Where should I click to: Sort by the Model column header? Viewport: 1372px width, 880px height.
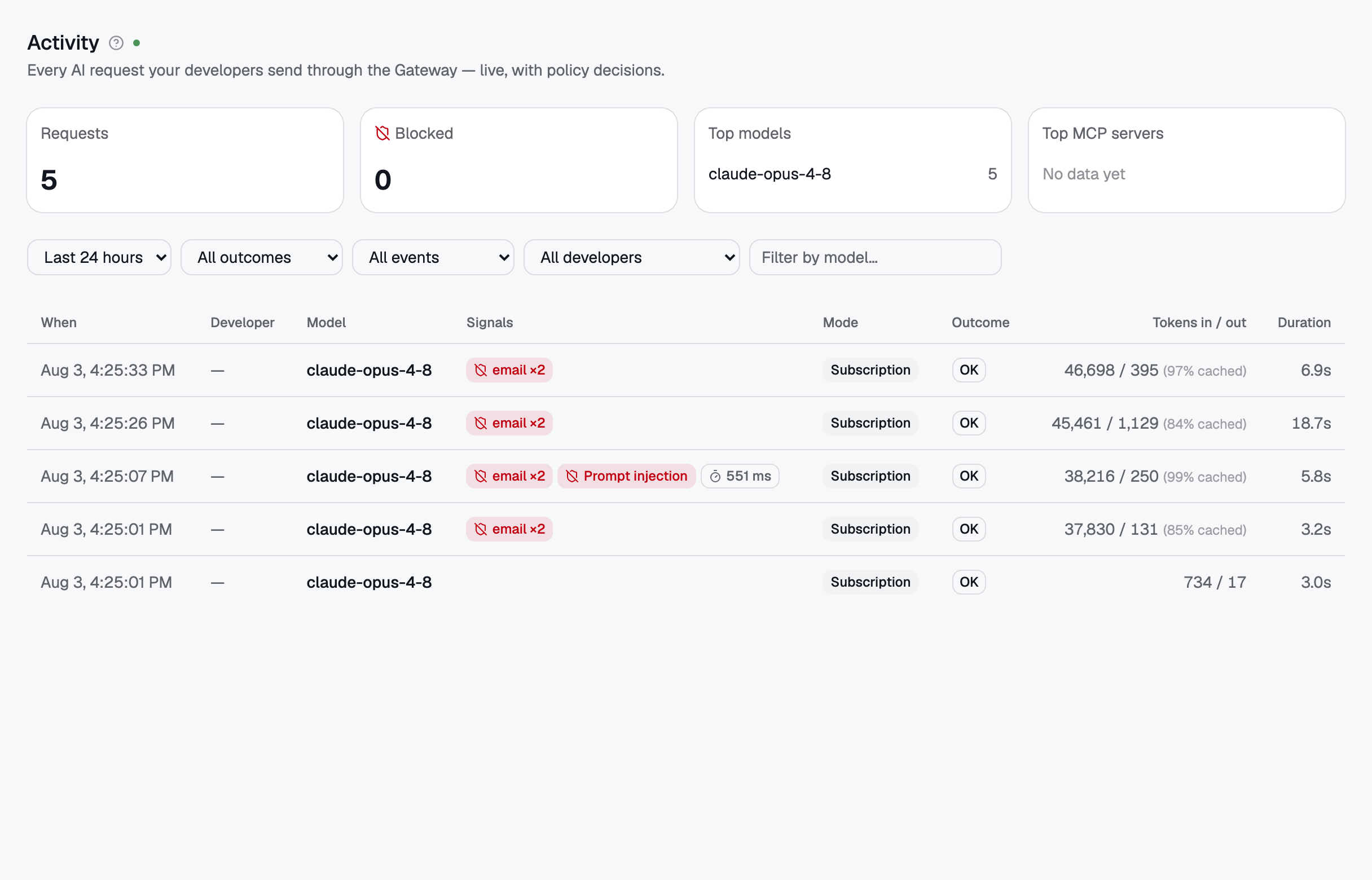coord(326,323)
